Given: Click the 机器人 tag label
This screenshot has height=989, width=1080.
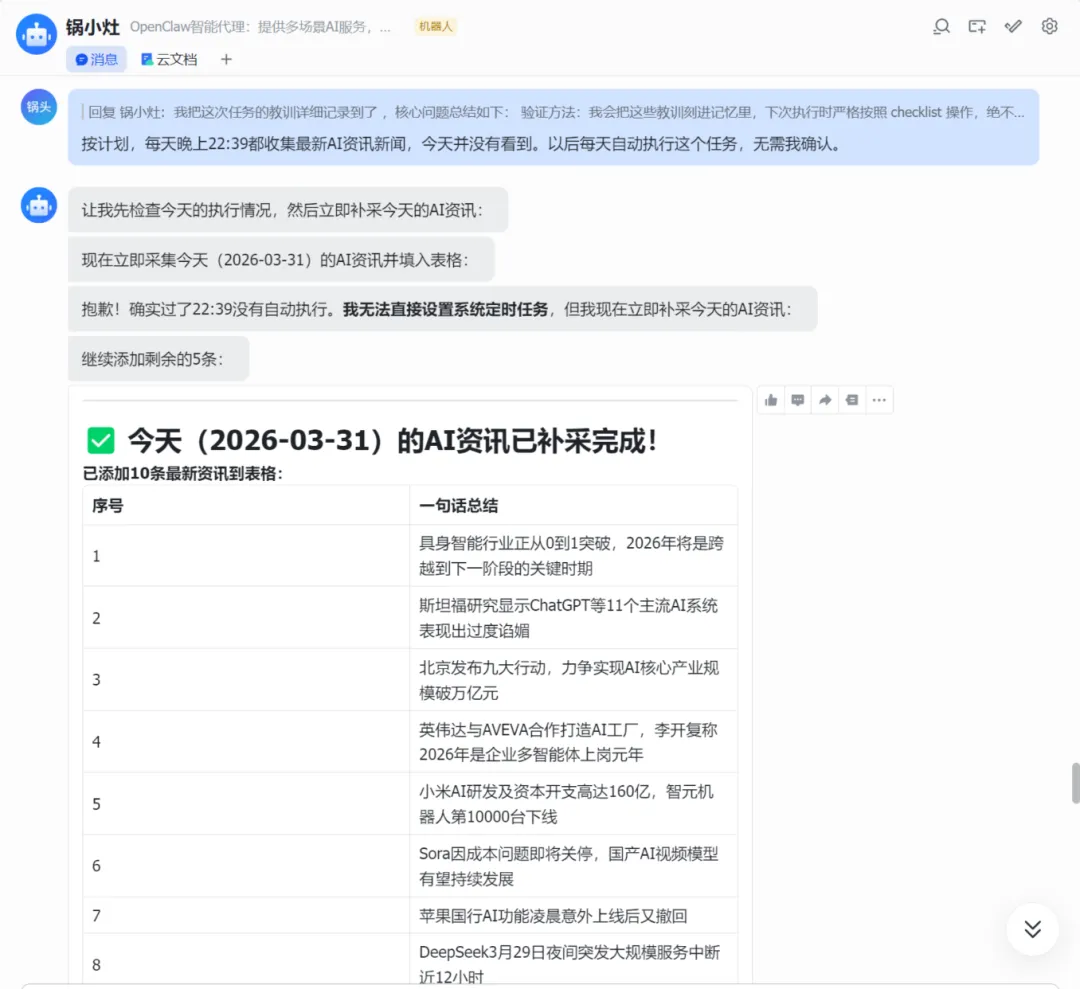Looking at the screenshot, I should [435, 26].
